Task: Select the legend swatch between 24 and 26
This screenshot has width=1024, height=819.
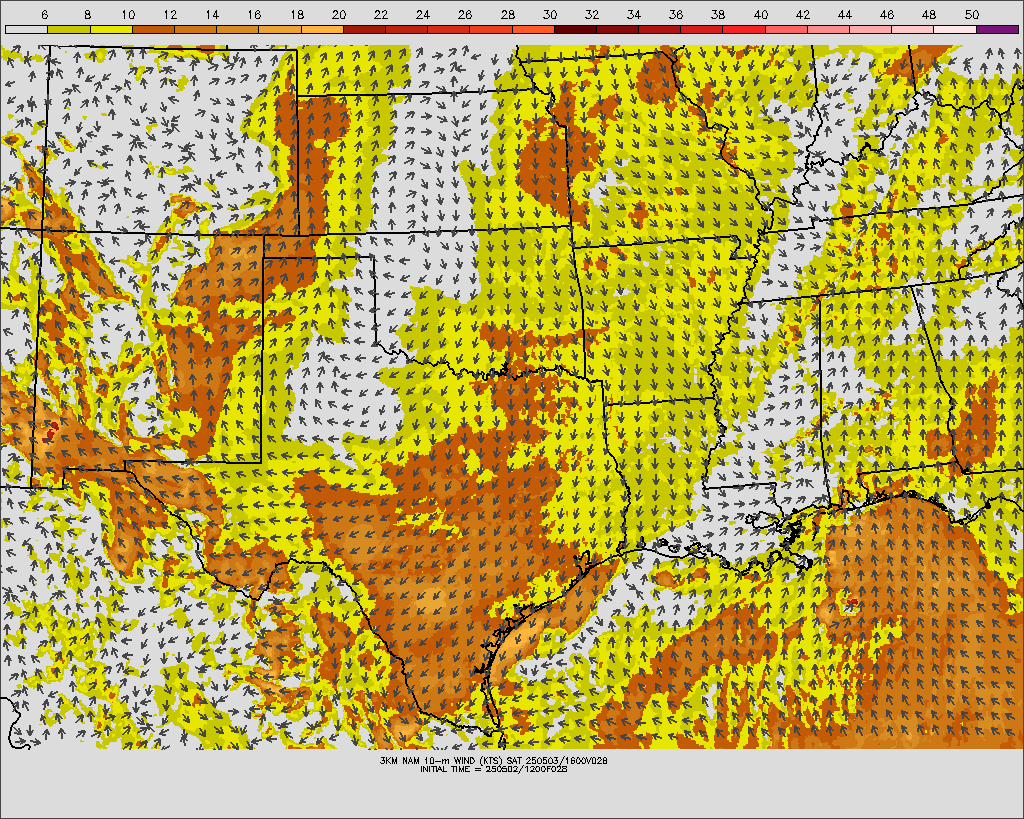Action: (x=449, y=29)
